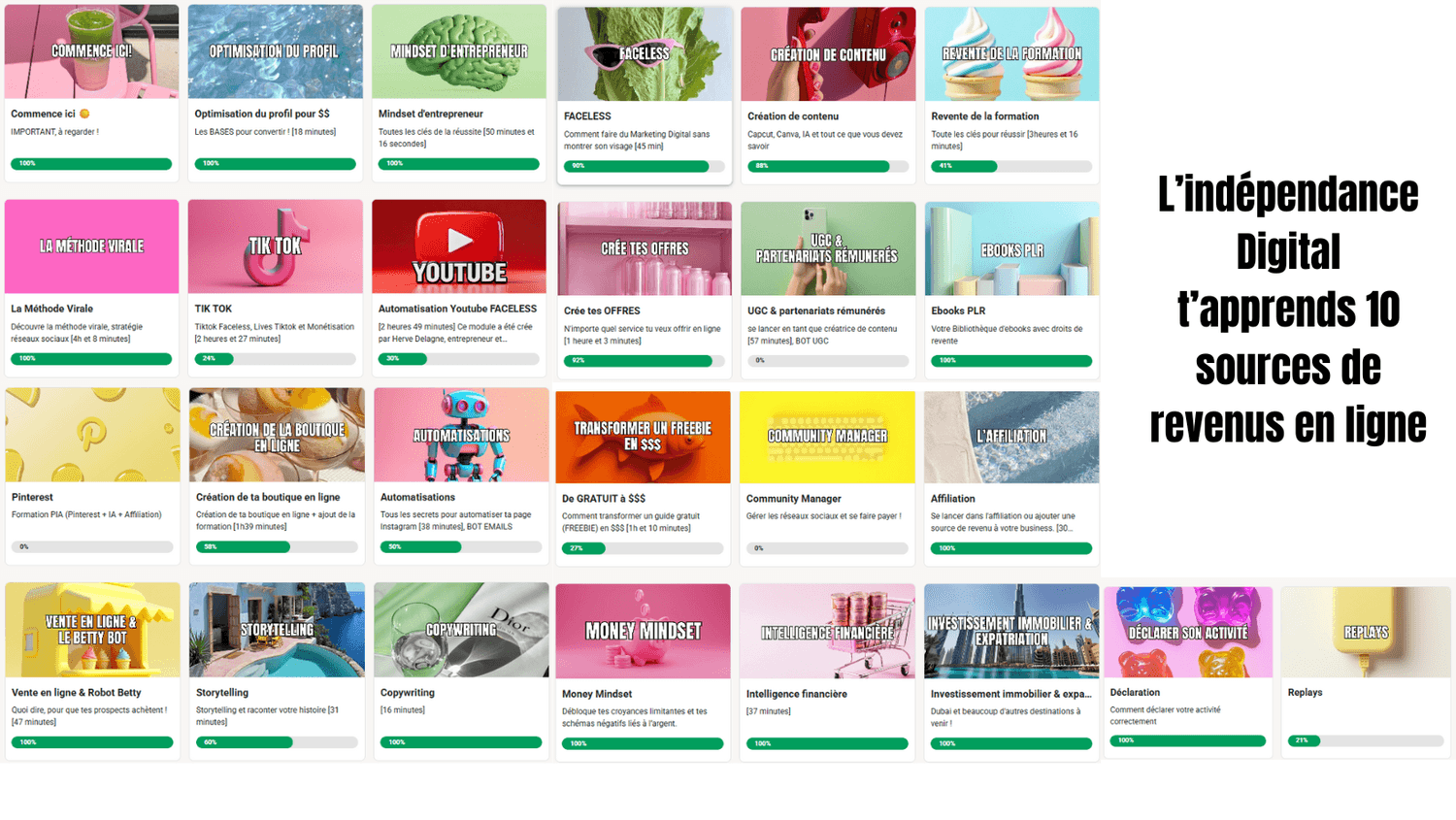Open the "Ebooks PLR" title link
Image resolution: width=1456 pixels, height=820 pixels.
point(958,311)
